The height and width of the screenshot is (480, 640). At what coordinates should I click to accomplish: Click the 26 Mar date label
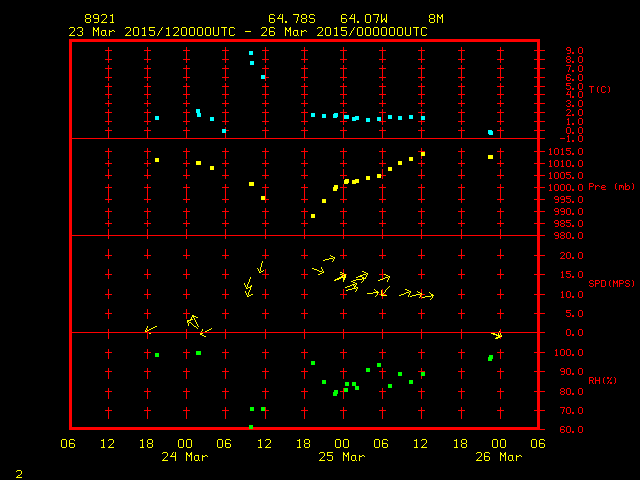click(x=498, y=456)
